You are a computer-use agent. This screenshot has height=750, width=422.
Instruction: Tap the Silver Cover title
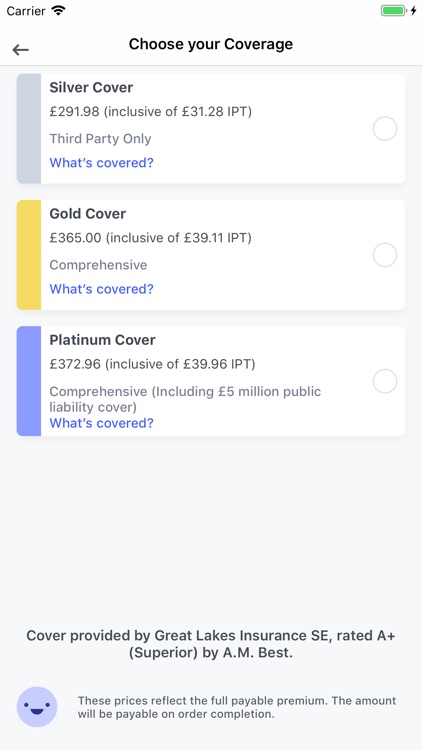tap(91, 88)
